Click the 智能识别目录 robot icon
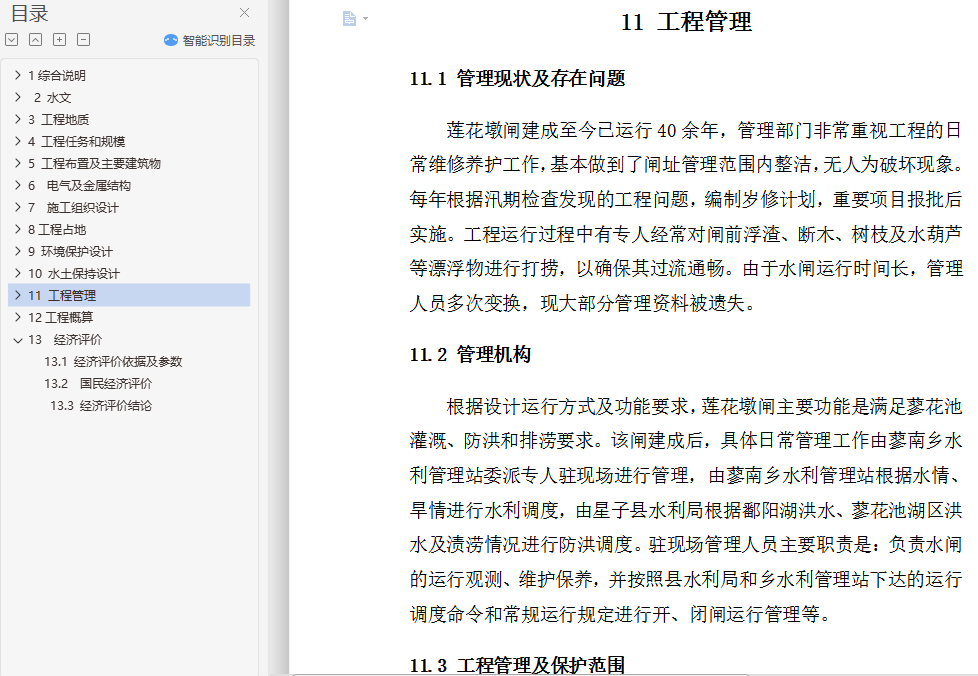The width and height of the screenshot is (978, 676). pyautogui.click(x=171, y=41)
